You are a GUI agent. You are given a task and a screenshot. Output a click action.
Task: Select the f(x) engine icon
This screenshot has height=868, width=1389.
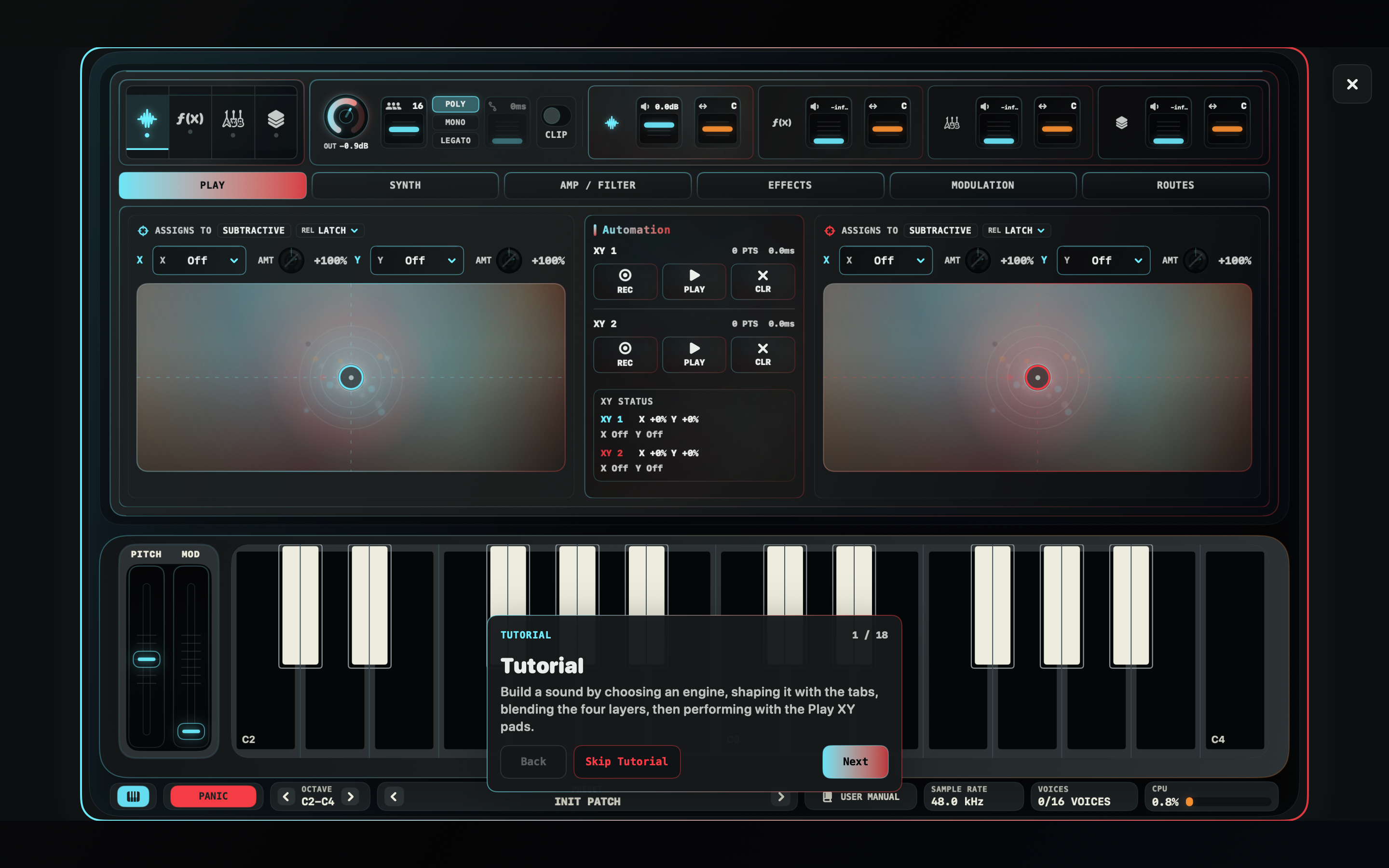tap(190, 120)
